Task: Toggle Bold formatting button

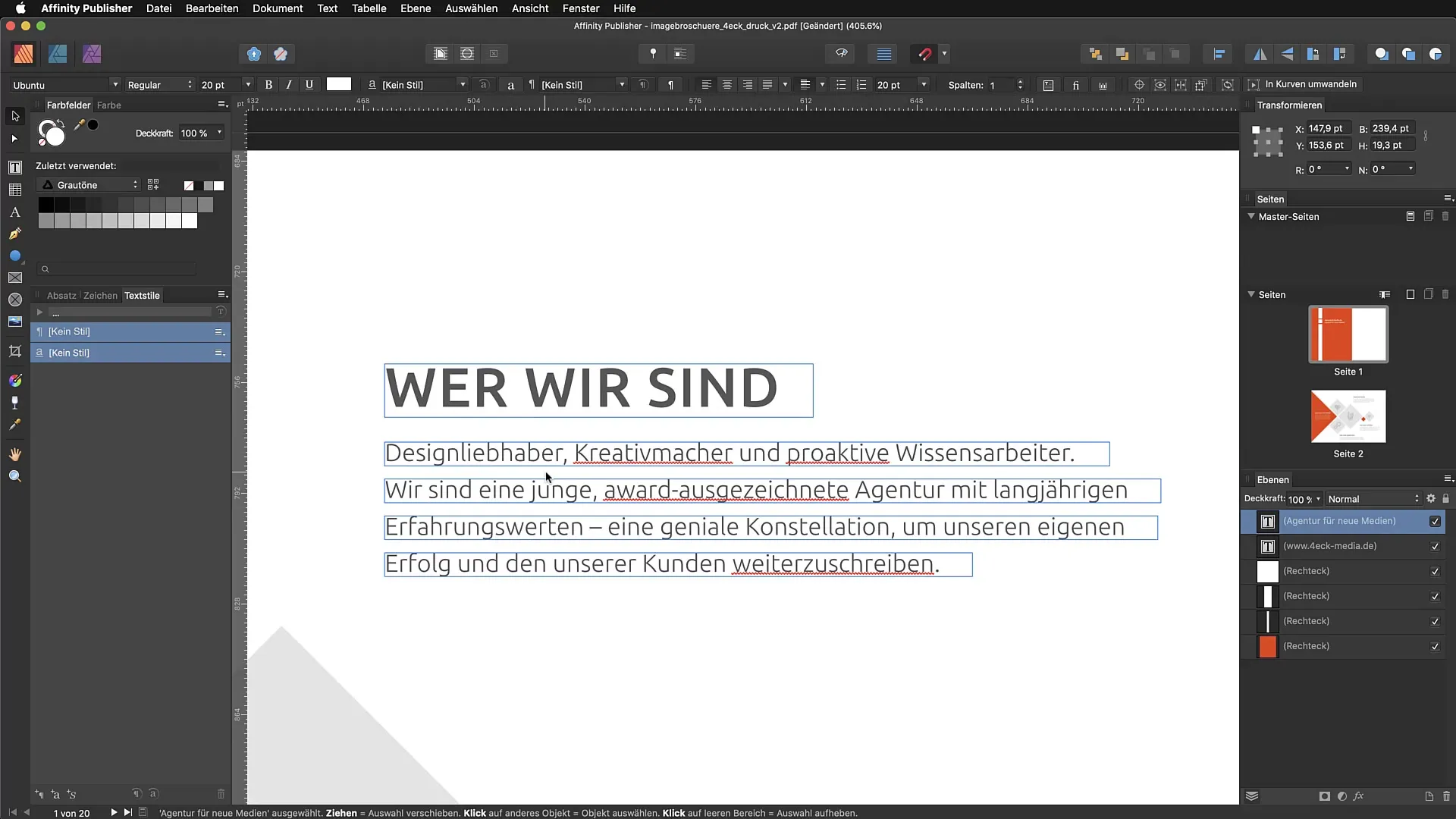Action: click(268, 85)
